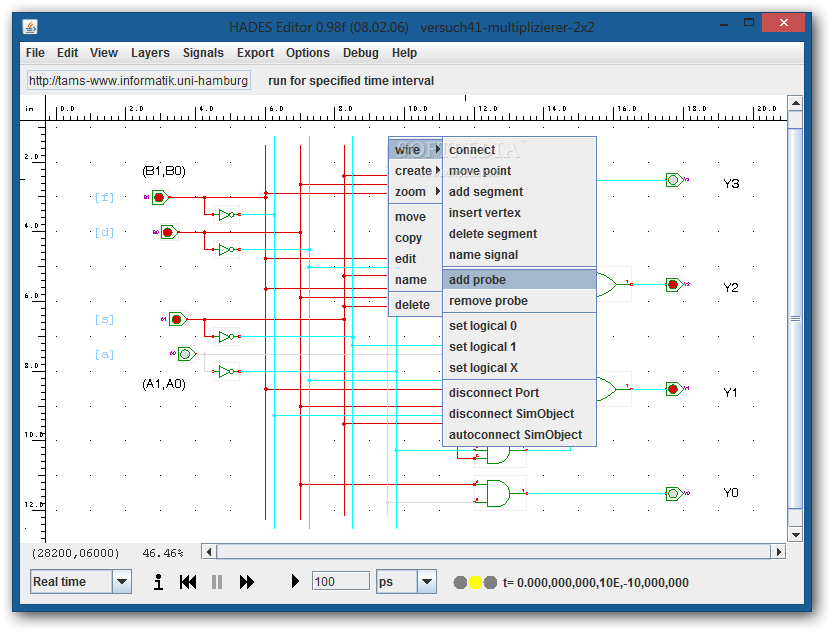Click the Java application icon in title bar
832x632 pixels.
(x=30, y=27)
